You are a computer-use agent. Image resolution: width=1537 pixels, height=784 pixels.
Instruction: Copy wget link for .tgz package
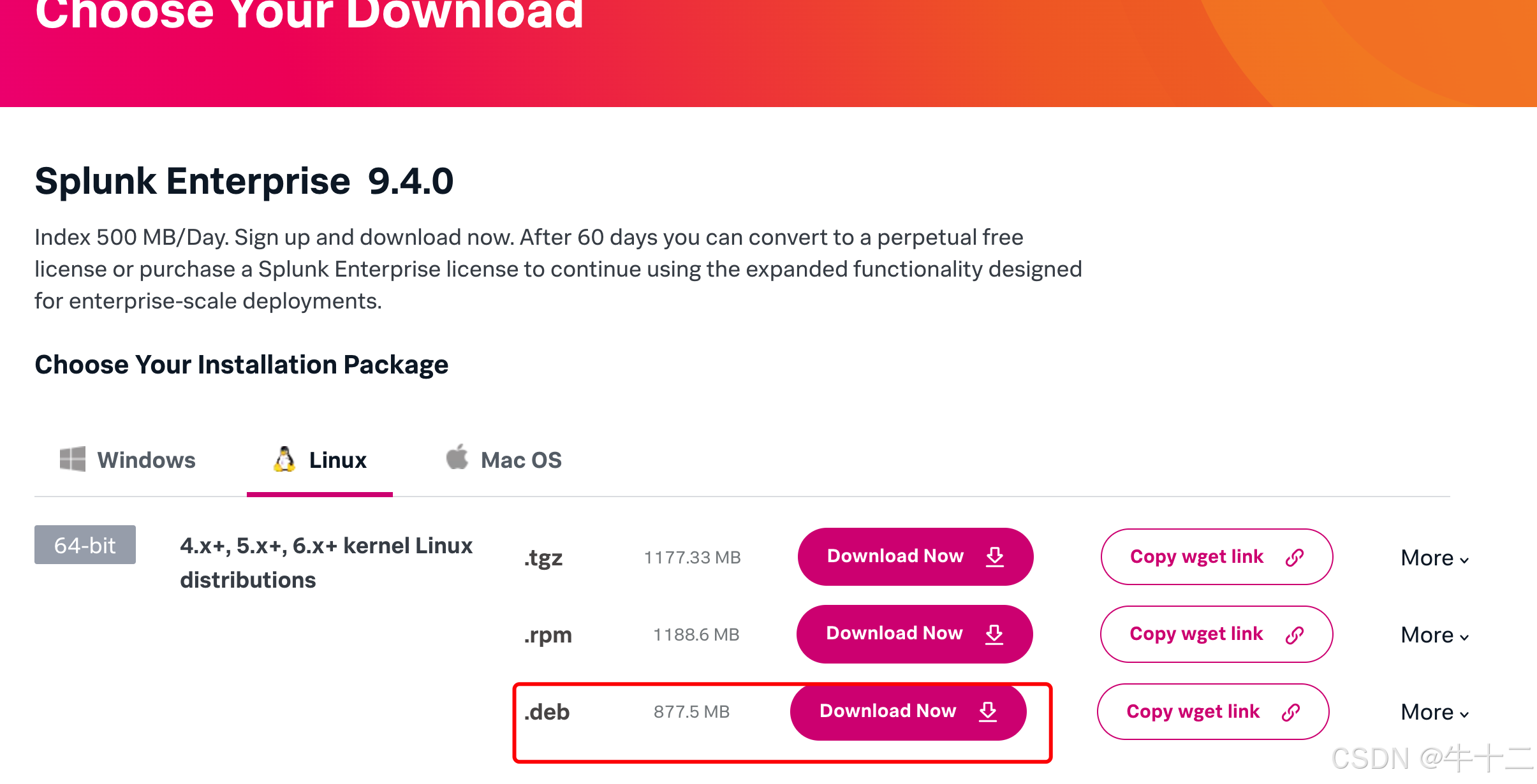[x=1216, y=557]
